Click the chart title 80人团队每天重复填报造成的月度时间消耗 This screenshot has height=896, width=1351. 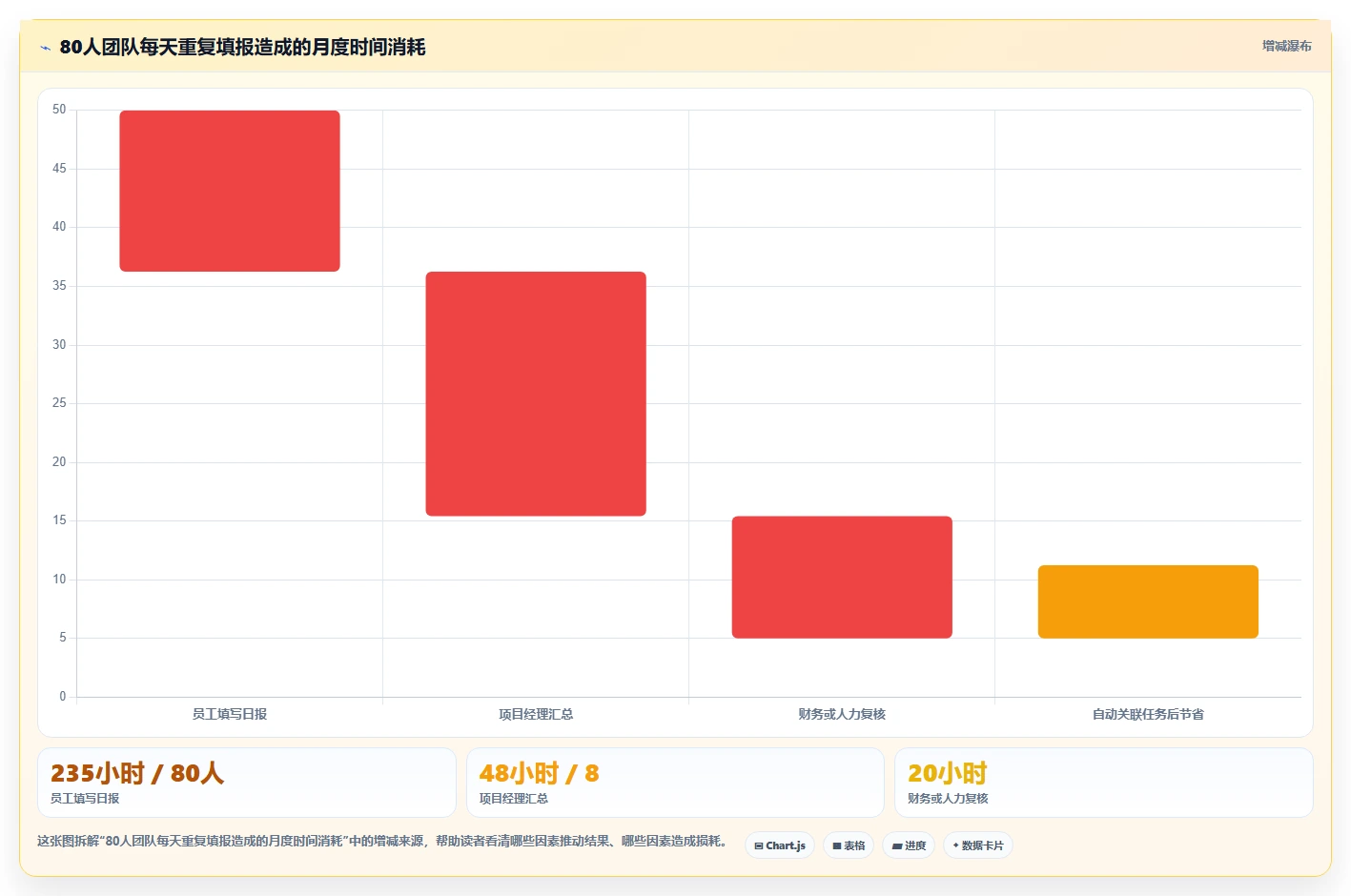(242, 47)
